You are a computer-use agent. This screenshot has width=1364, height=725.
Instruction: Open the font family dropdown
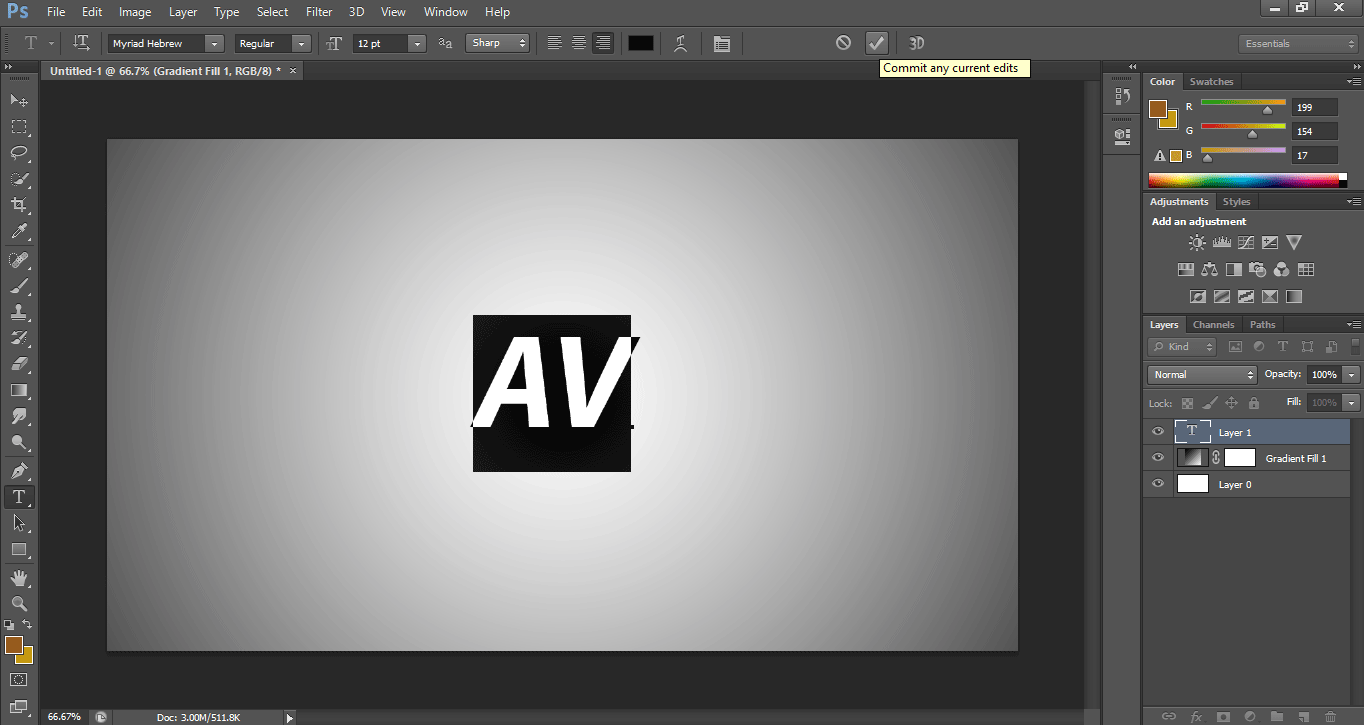tap(213, 43)
